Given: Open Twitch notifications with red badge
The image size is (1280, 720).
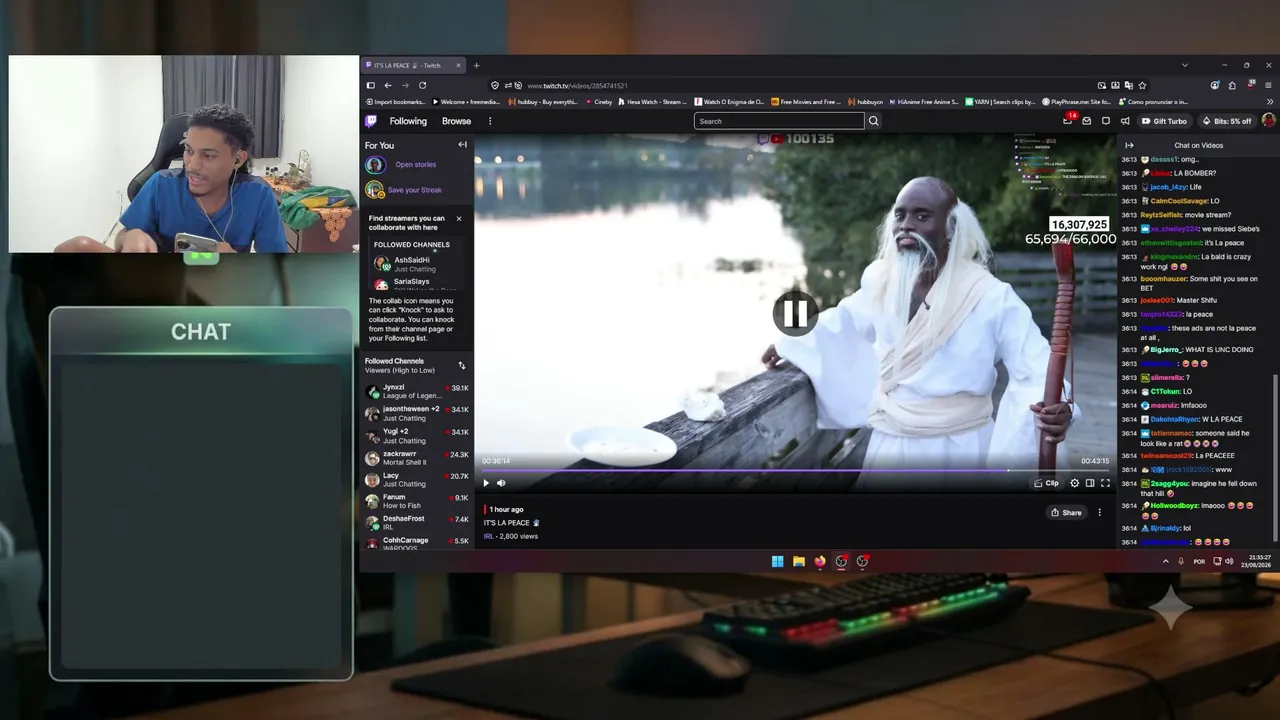Looking at the screenshot, I should point(1068,121).
